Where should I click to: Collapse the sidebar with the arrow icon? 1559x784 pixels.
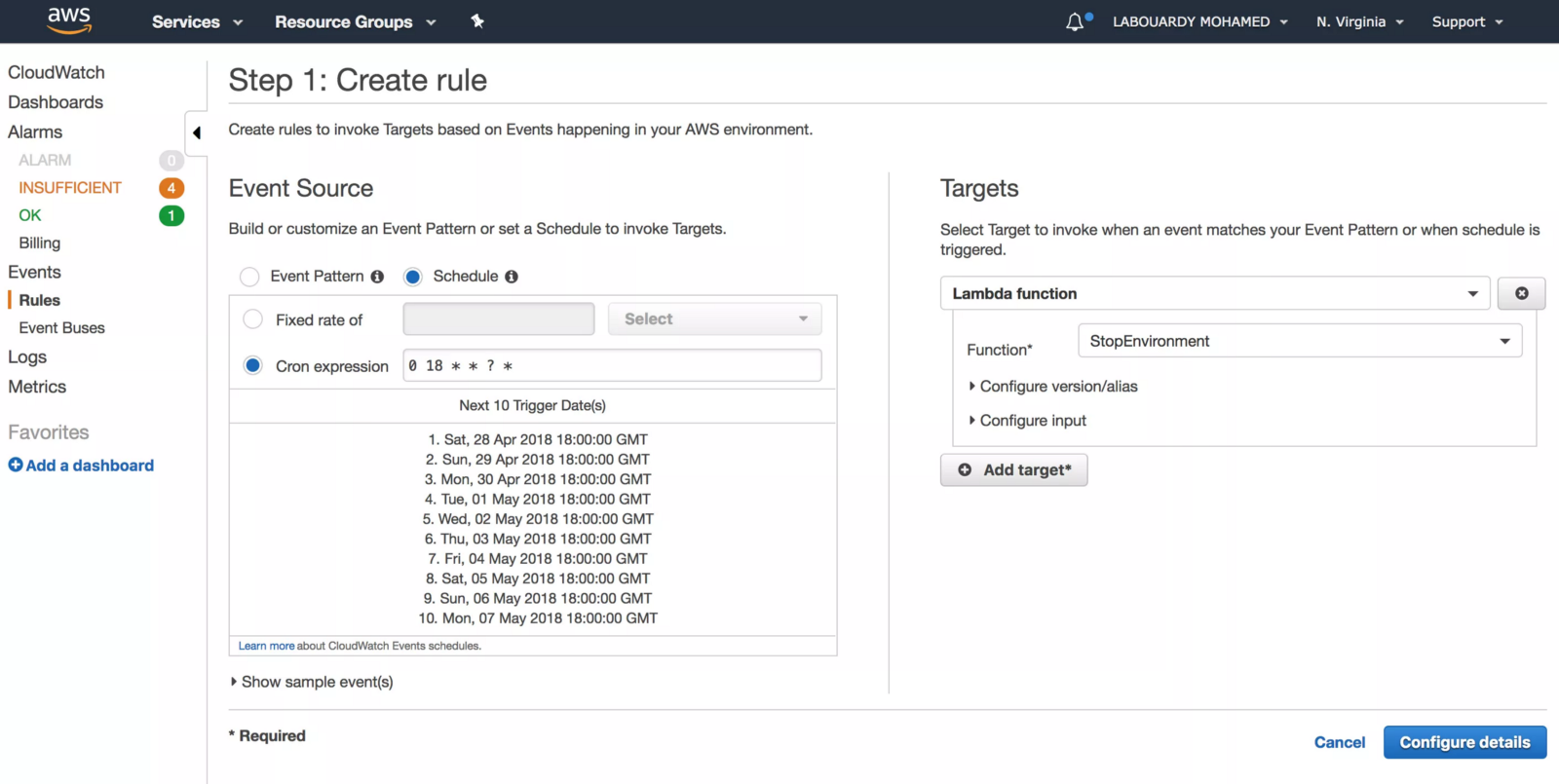(197, 133)
